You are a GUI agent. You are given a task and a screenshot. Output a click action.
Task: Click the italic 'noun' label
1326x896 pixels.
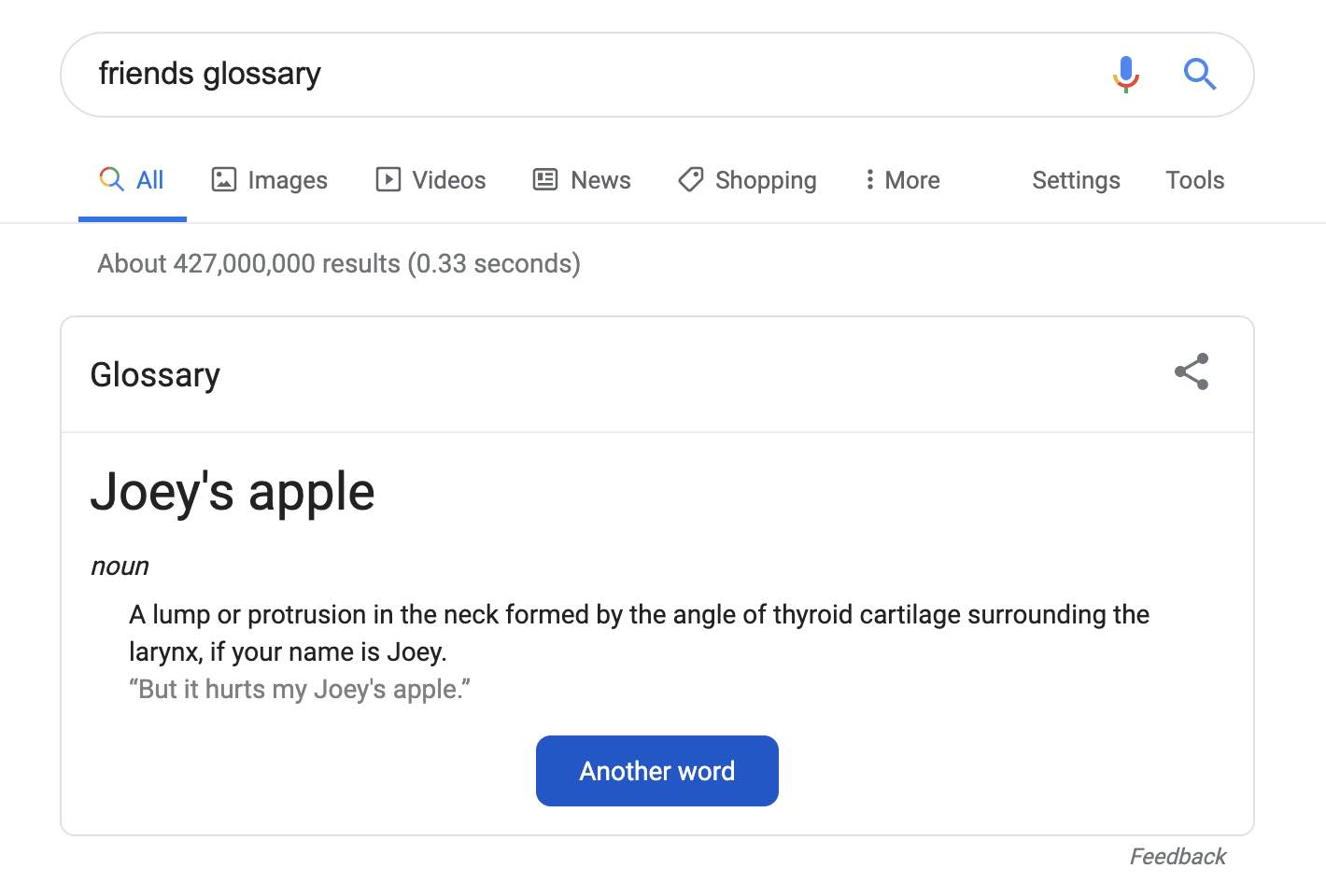[x=120, y=567]
